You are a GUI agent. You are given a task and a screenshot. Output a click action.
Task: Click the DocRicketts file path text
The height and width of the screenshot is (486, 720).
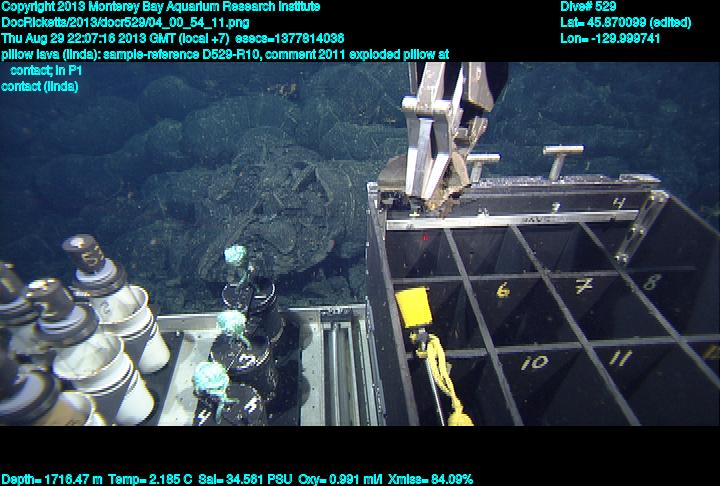click(125, 22)
